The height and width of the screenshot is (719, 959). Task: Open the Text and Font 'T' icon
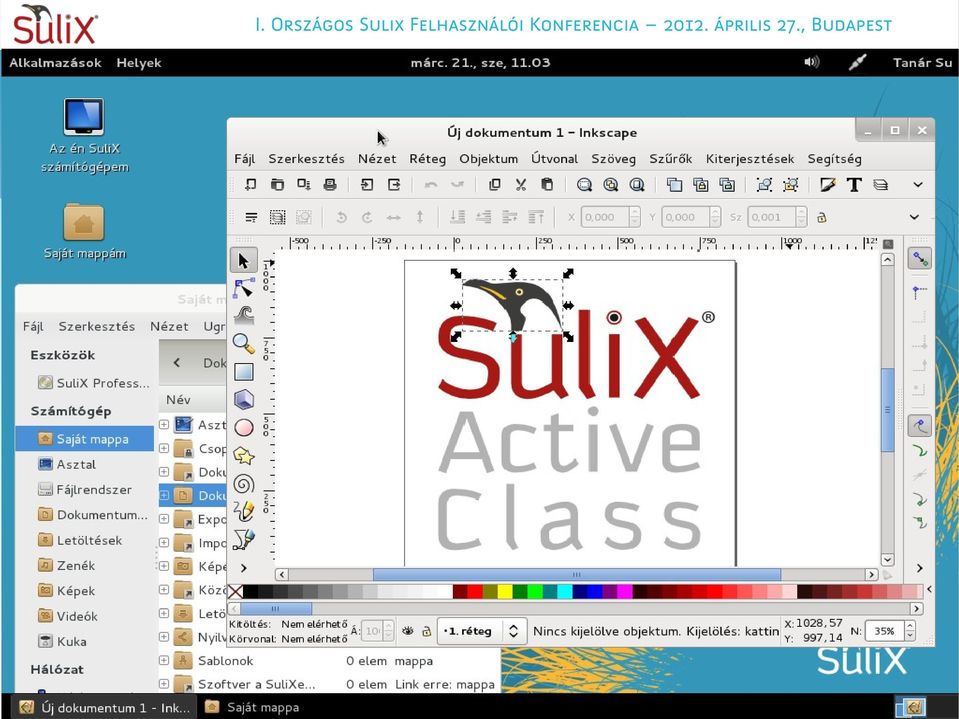coord(854,184)
